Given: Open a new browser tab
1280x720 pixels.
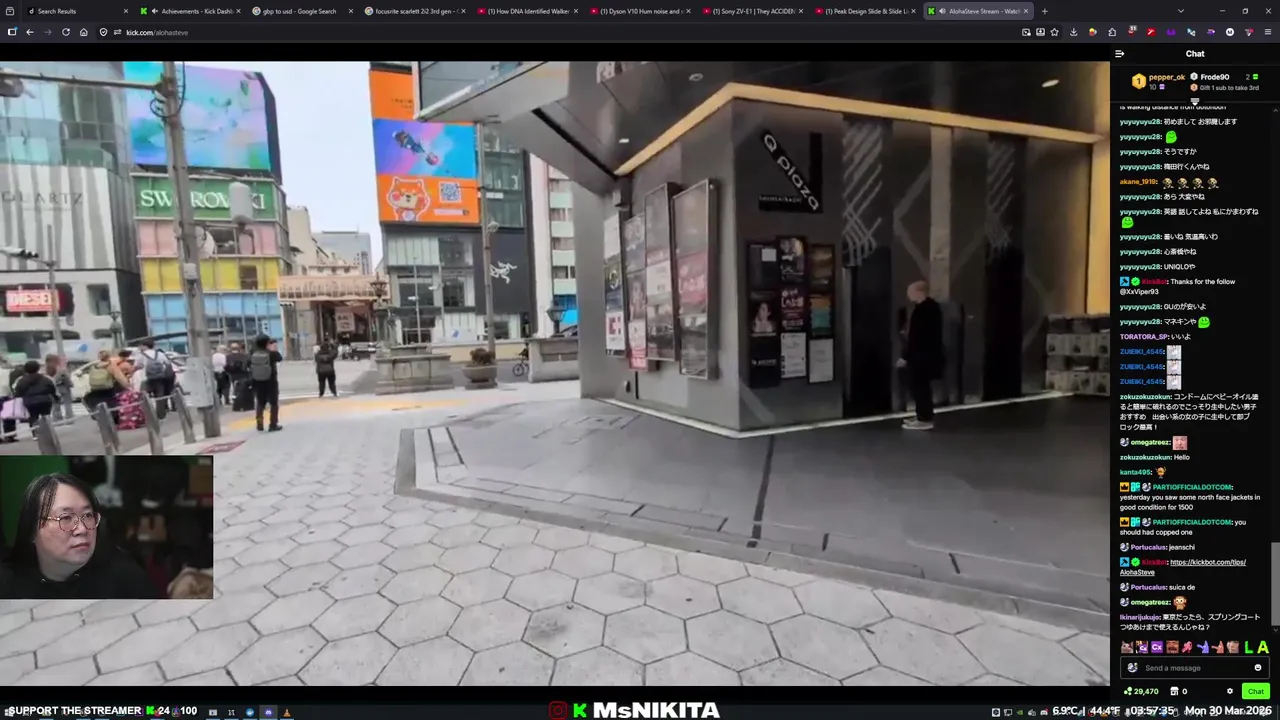Looking at the screenshot, I should (x=1044, y=11).
